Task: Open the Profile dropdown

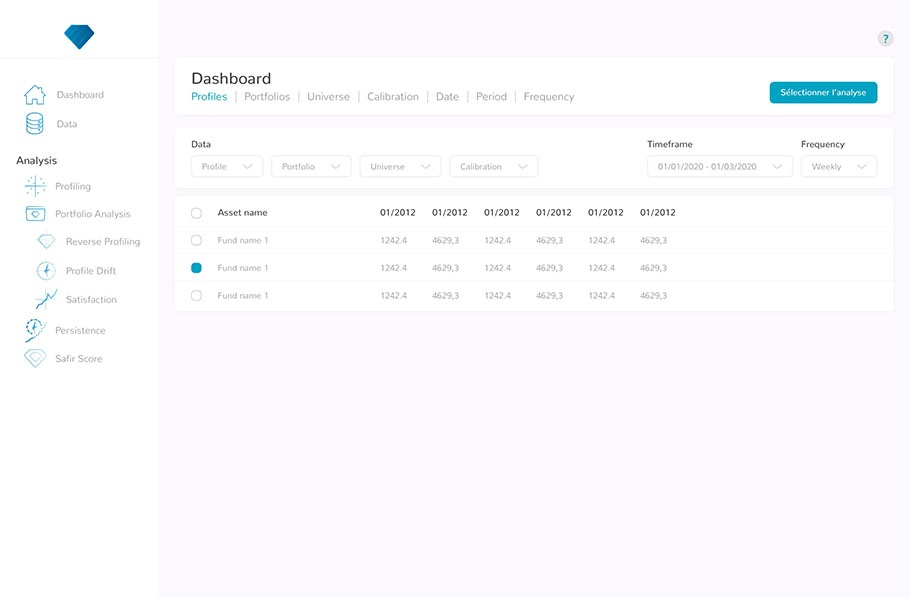Action: coord(227,167)
